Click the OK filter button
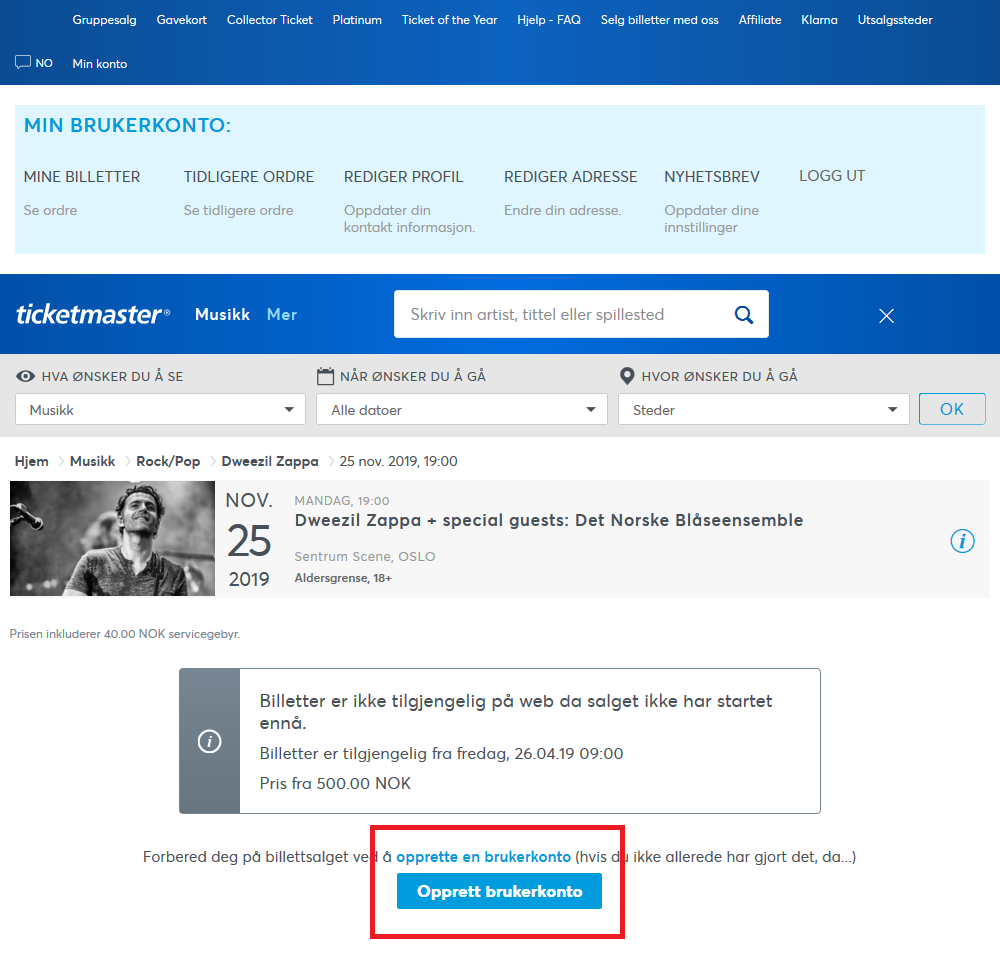The width and height of the screenshot is (1000, 959). click(x=952, y=409)
